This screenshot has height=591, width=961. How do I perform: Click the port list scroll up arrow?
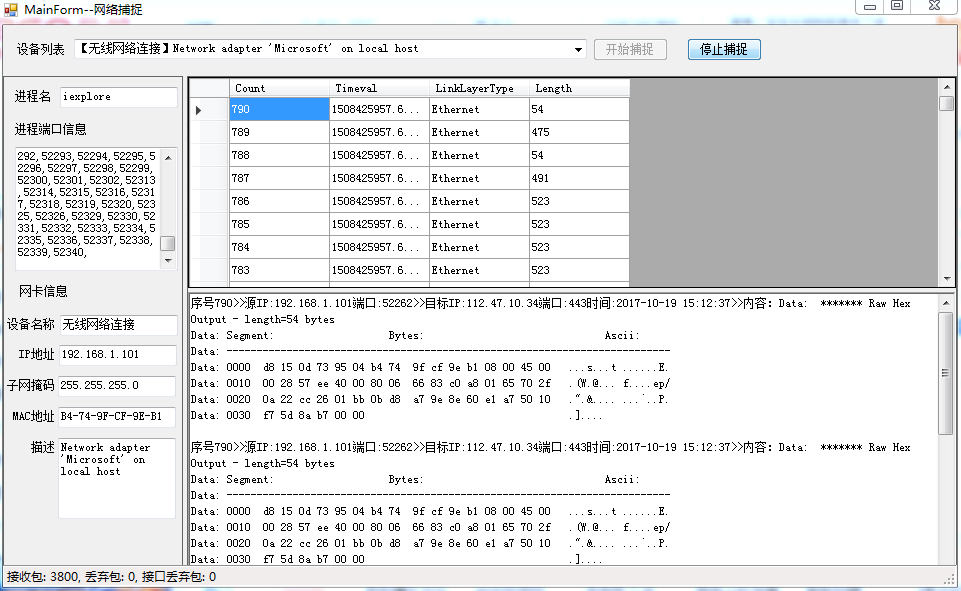pyautogui.click(x=168, y=158)
